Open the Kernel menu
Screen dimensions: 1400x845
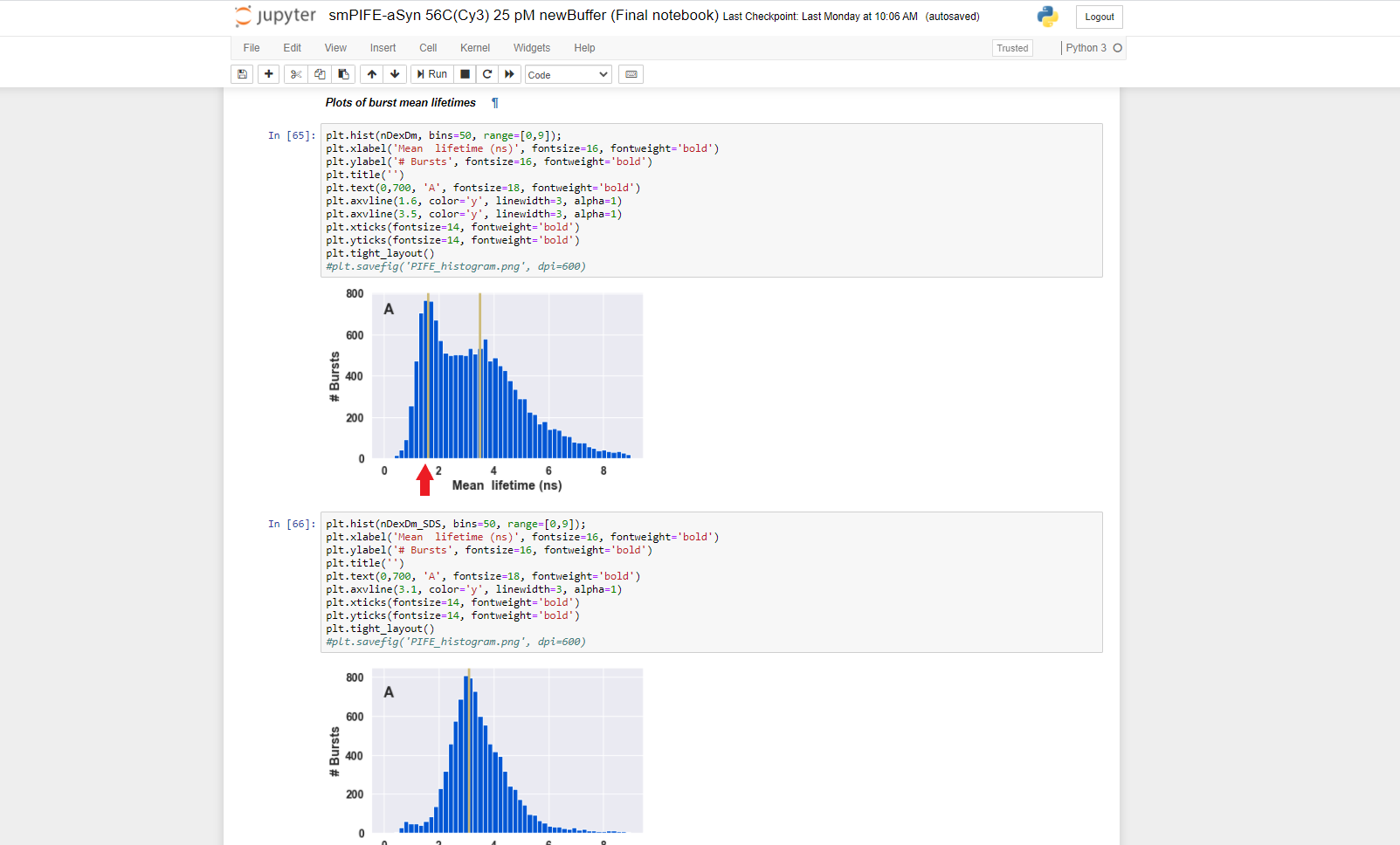coord(474,48)
